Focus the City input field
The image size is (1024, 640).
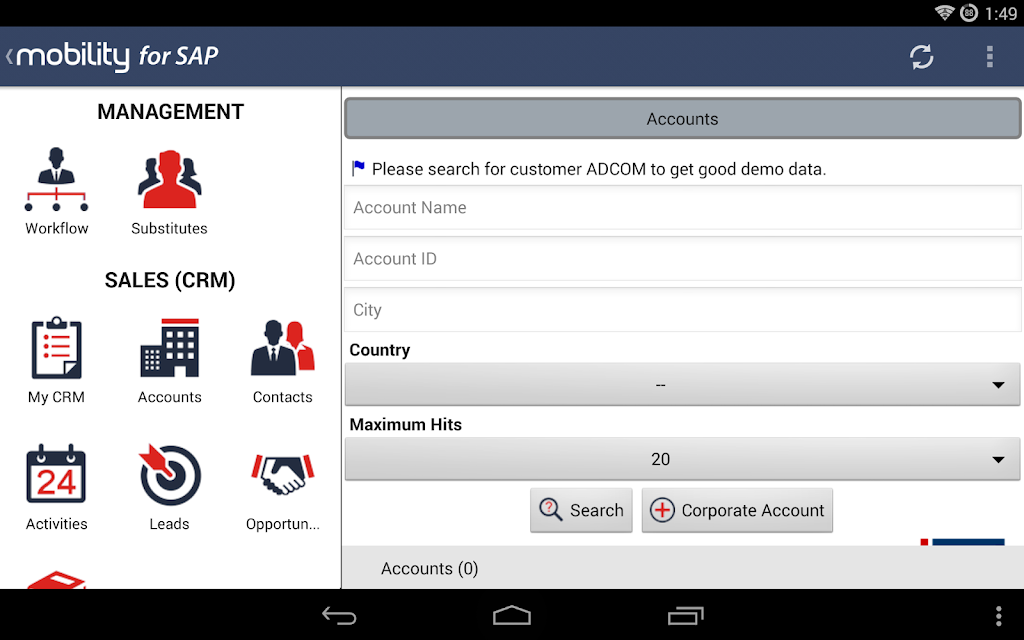click(682, 310)
